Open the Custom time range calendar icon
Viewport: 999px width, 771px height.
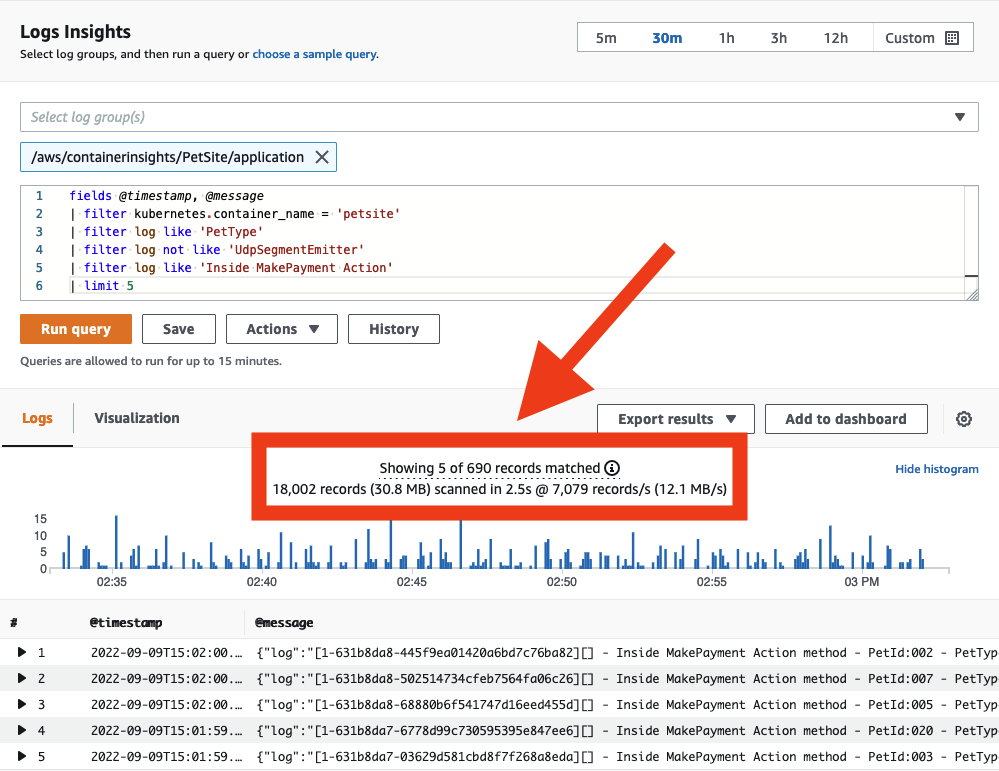coord(952,38)
